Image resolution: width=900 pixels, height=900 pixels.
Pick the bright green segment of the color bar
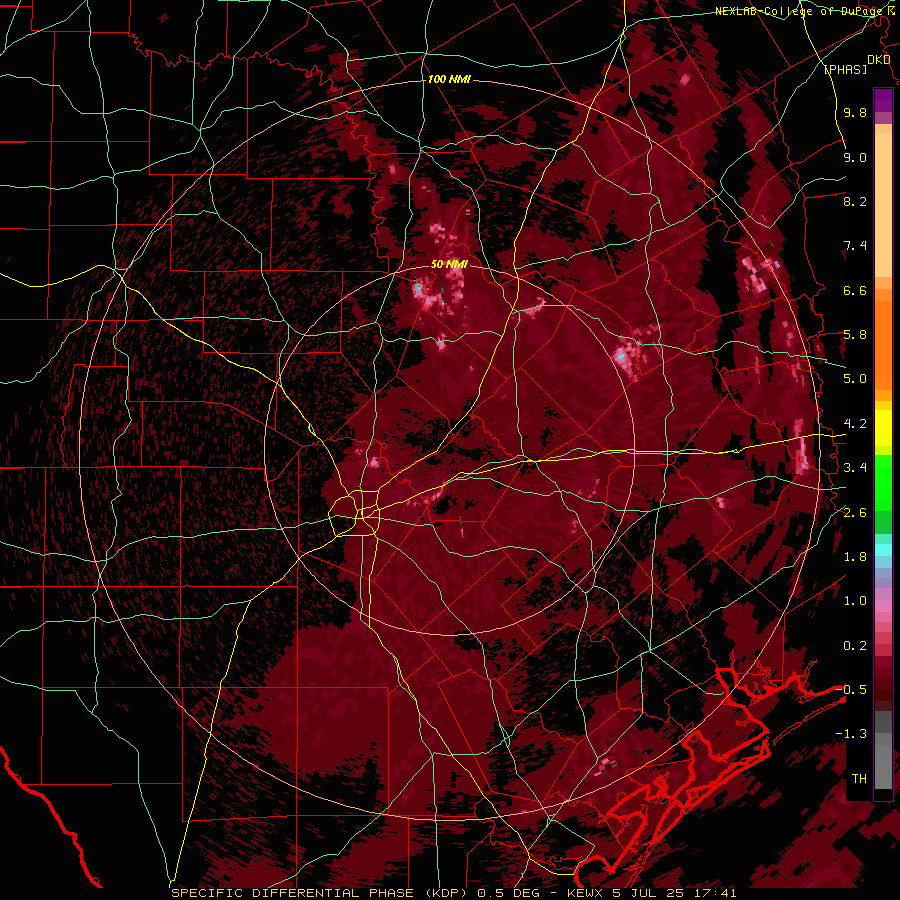(883, 482)
